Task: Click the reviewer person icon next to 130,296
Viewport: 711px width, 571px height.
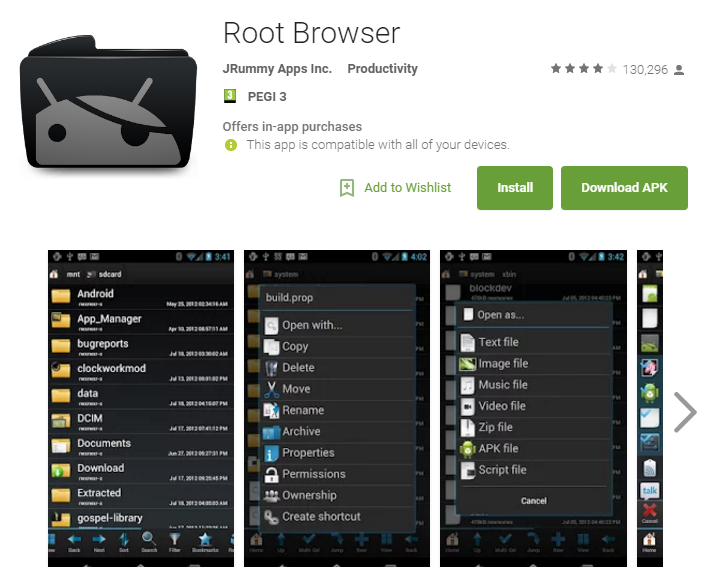Action: [x=679, y=70]
